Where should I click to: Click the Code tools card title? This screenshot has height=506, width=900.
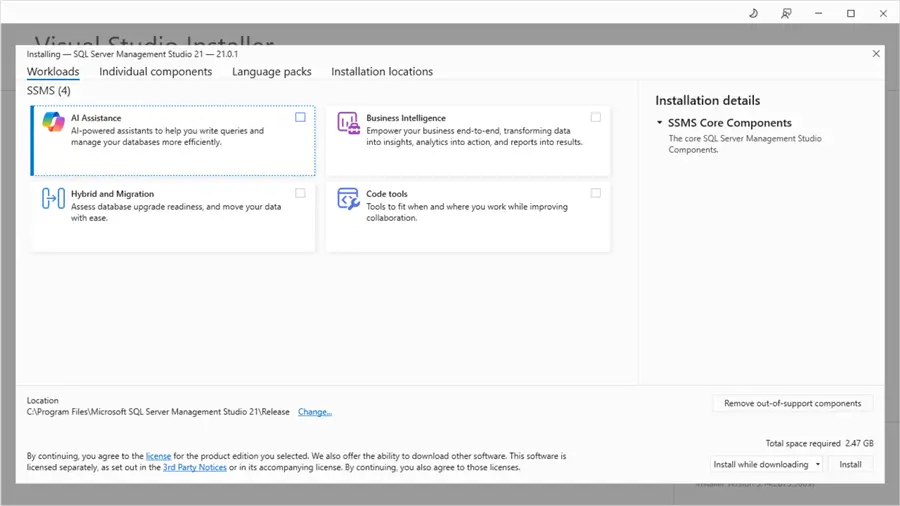[x=387, y=194]
